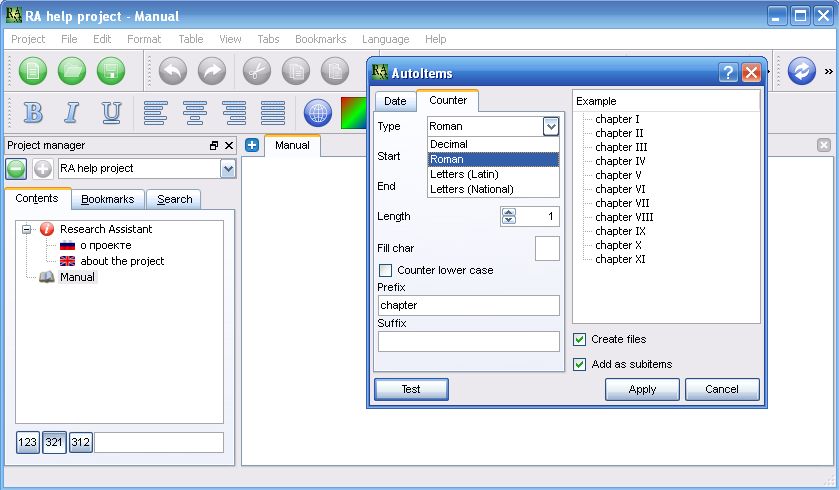The width and height of the screenshot is (839, 490).
Task: Open the RA help project combo box
Action: click(147, 169)
